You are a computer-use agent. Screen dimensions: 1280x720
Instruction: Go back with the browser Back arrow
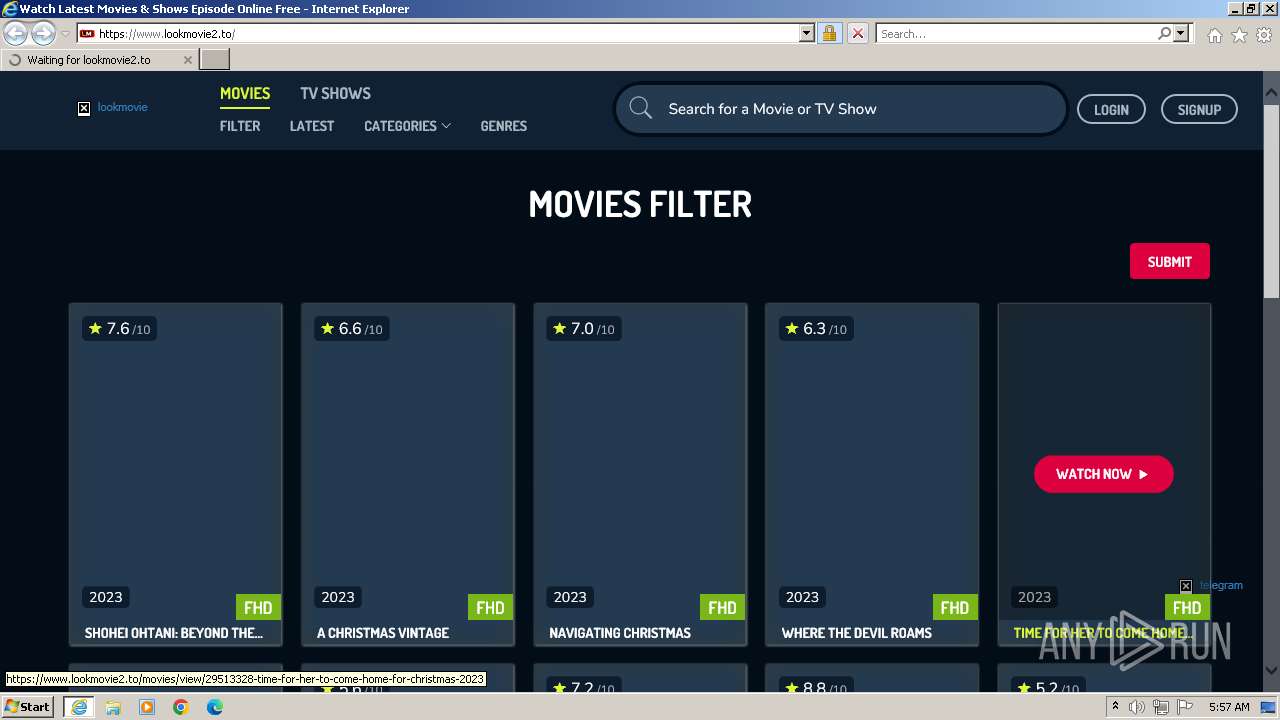coord(16,34)
